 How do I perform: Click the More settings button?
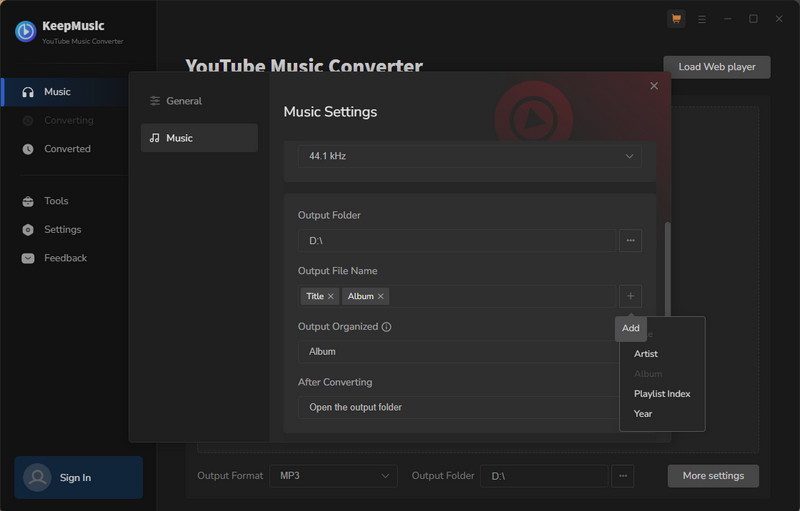pos(713,476)
